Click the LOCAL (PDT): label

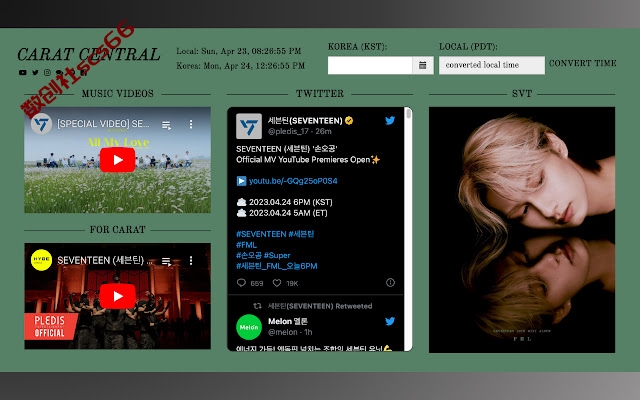click(x=468, y=47)
